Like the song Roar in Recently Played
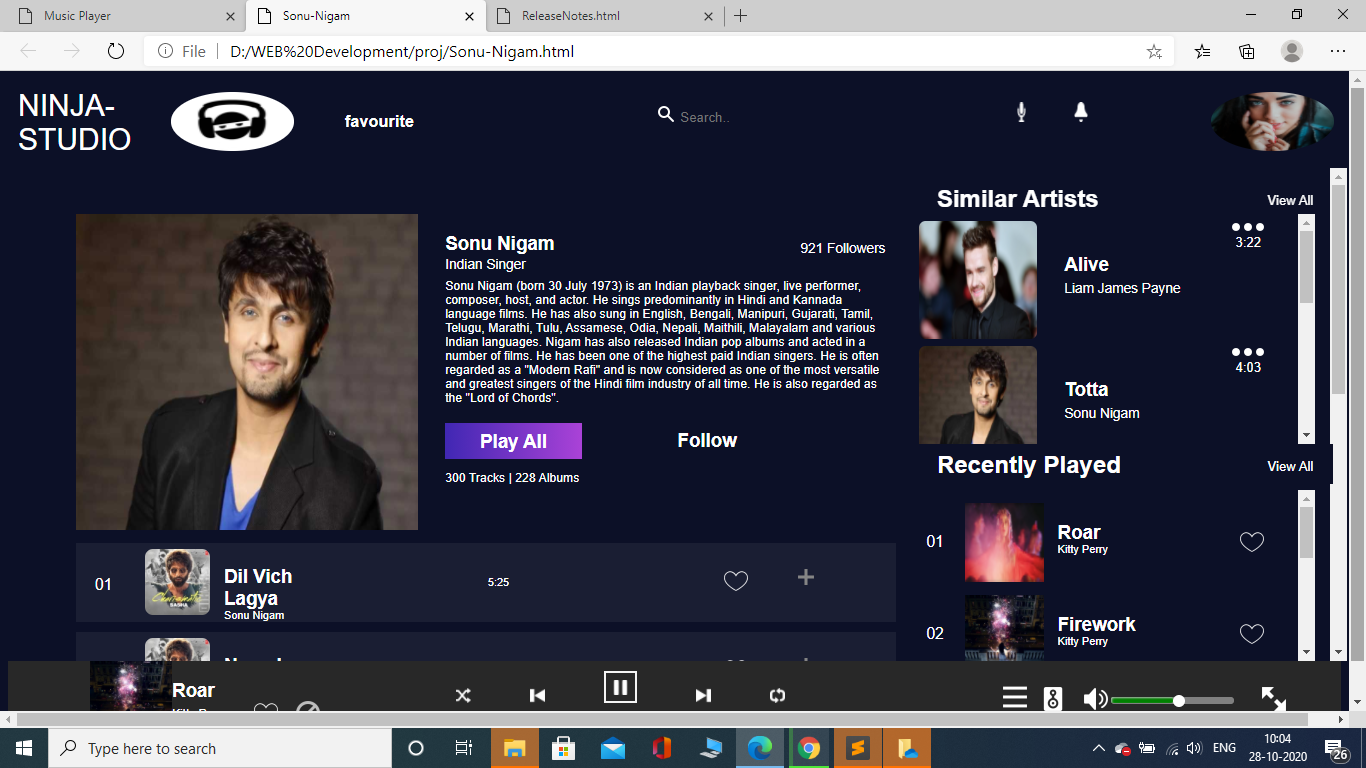 [1251, 541]
